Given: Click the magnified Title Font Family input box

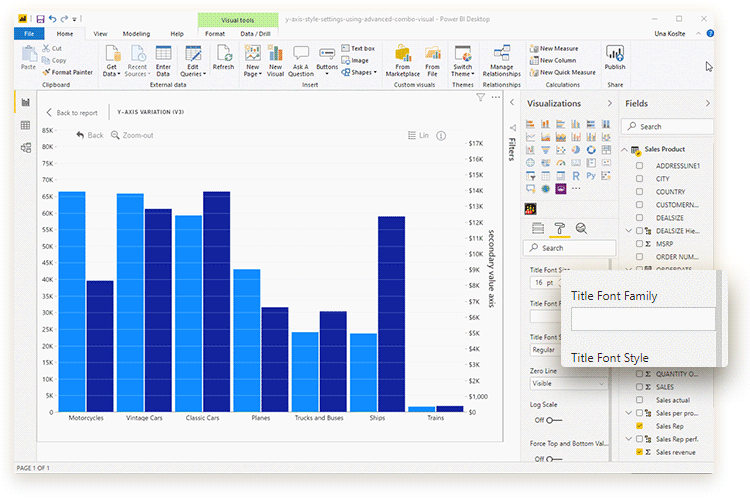Looking at the screenshot, I should [643, 319].
